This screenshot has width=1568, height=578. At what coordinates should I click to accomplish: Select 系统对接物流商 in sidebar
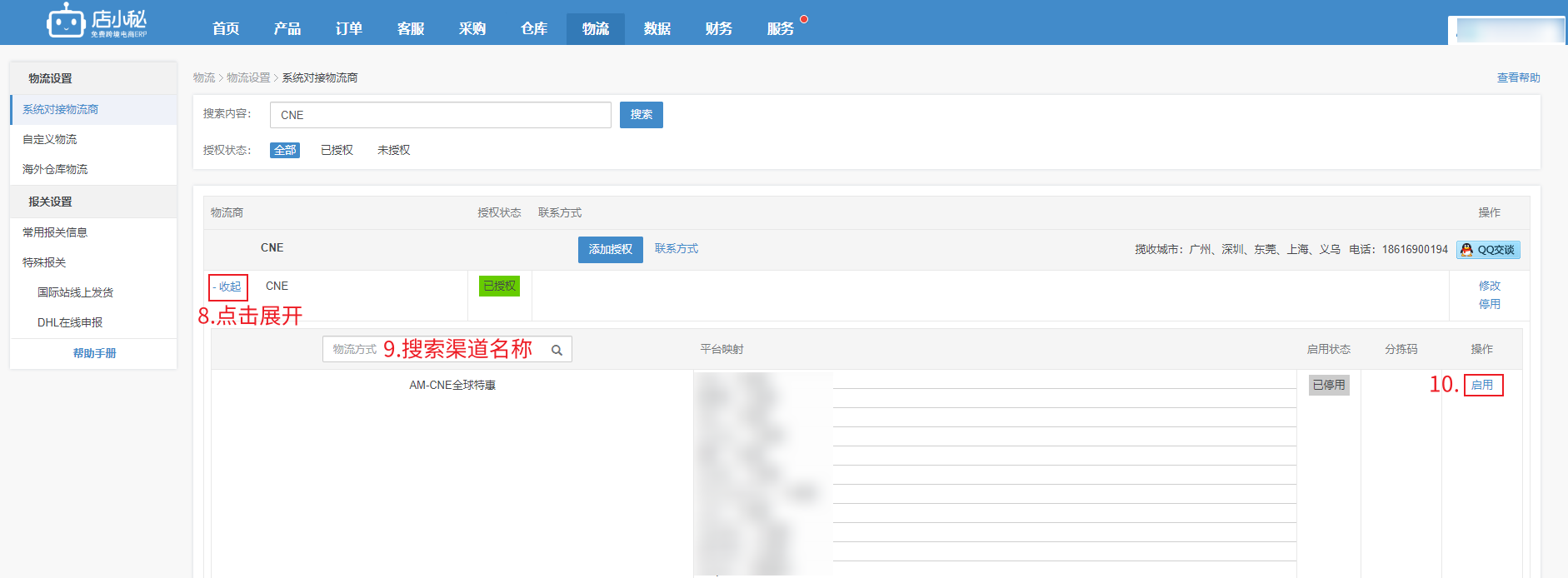(x=93, y=110)
